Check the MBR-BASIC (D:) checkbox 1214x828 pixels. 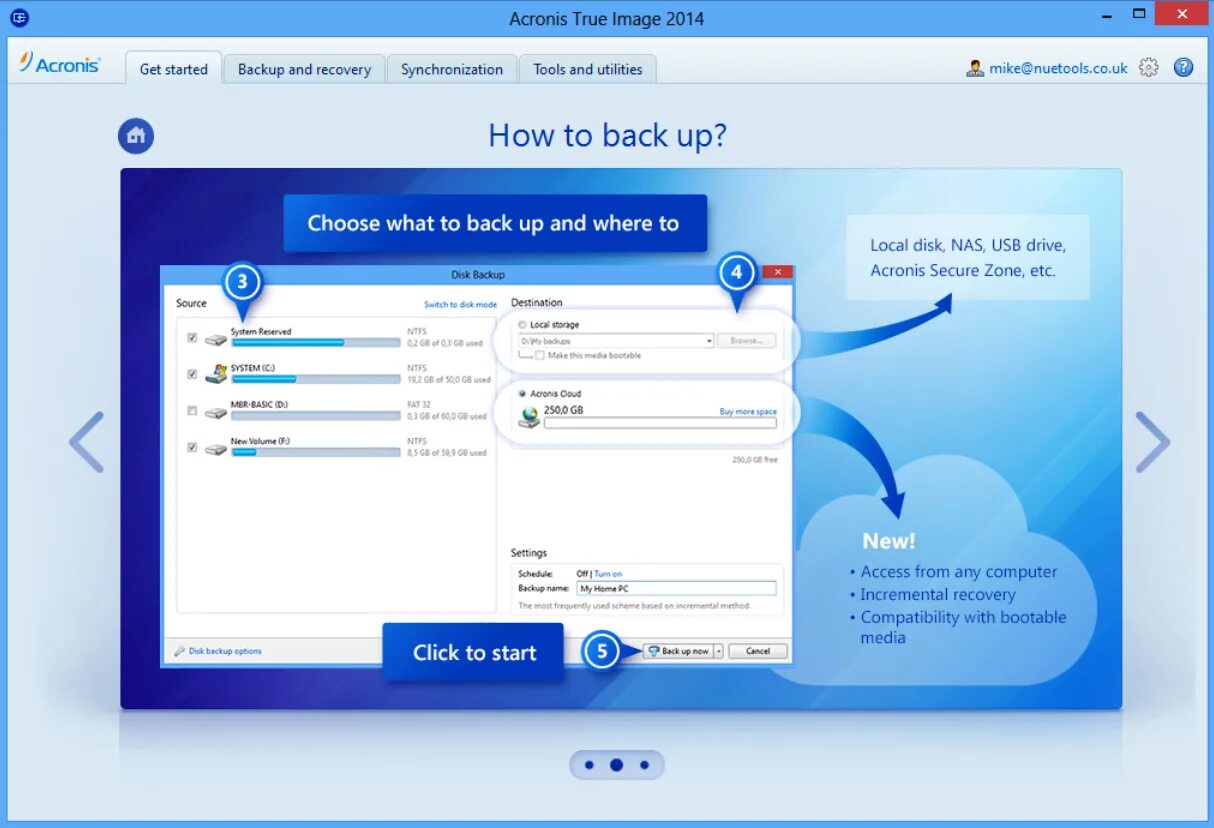click(x=192, y=410)
